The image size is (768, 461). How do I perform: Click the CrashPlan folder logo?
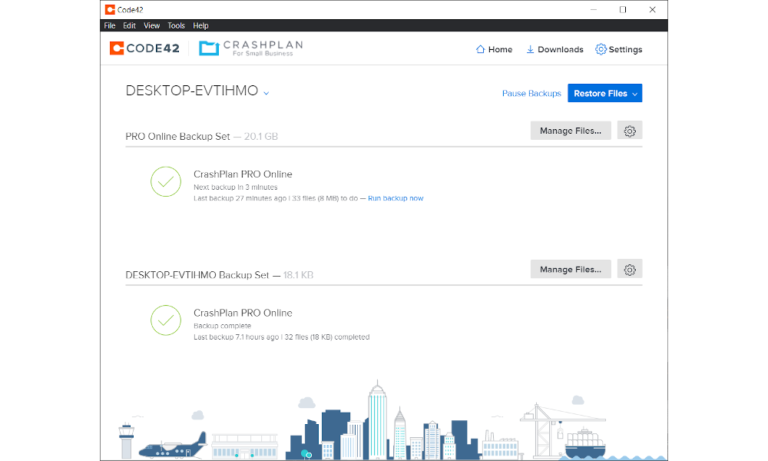209,48
